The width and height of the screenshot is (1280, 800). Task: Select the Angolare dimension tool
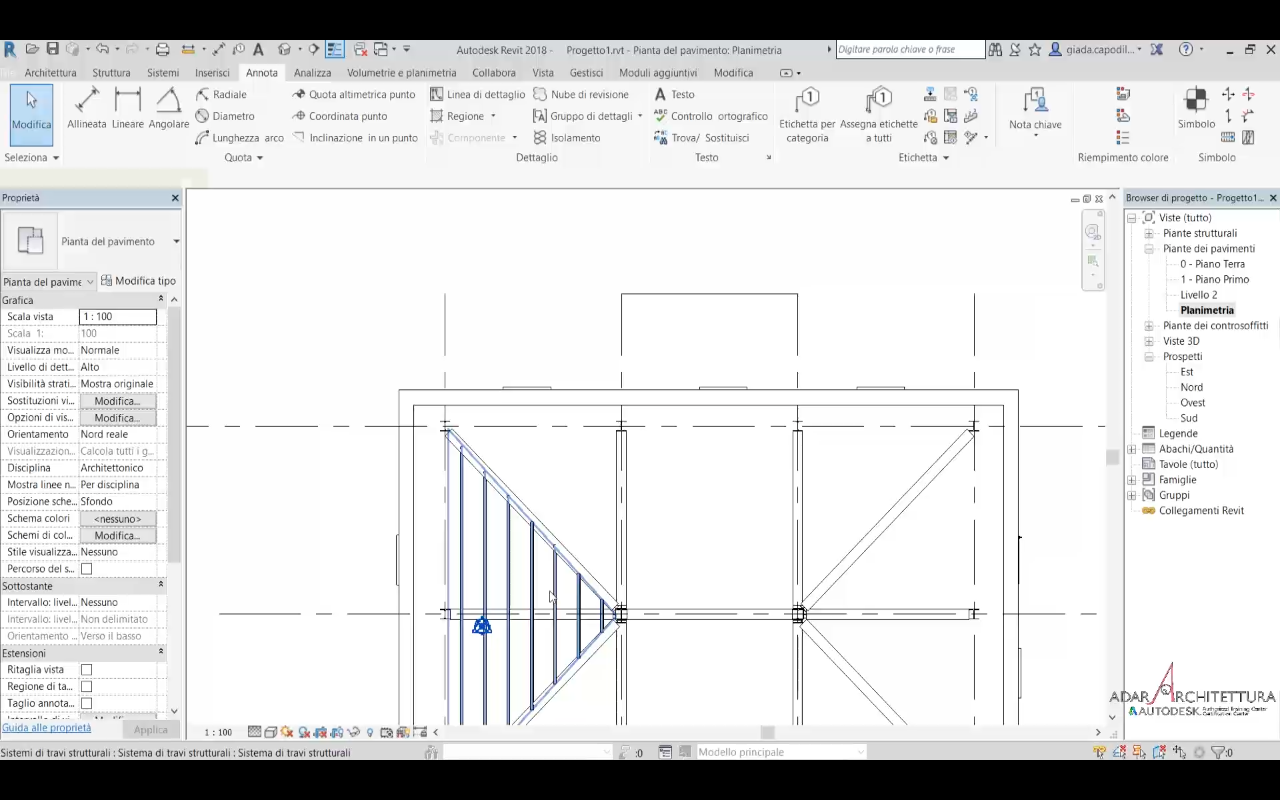point(168,108)
